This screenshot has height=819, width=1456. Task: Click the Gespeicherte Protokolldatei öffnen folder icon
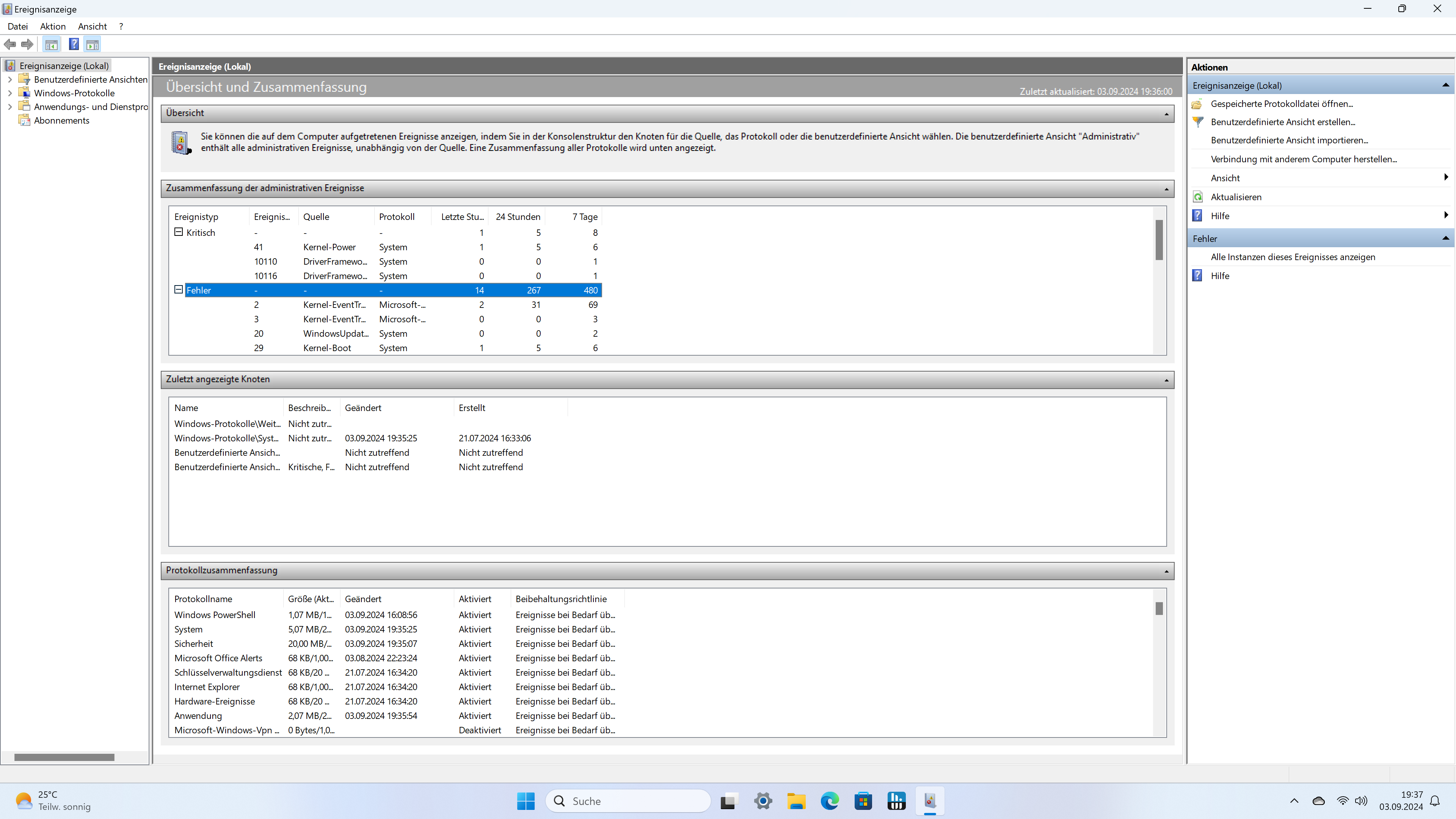click(1197, 104)
